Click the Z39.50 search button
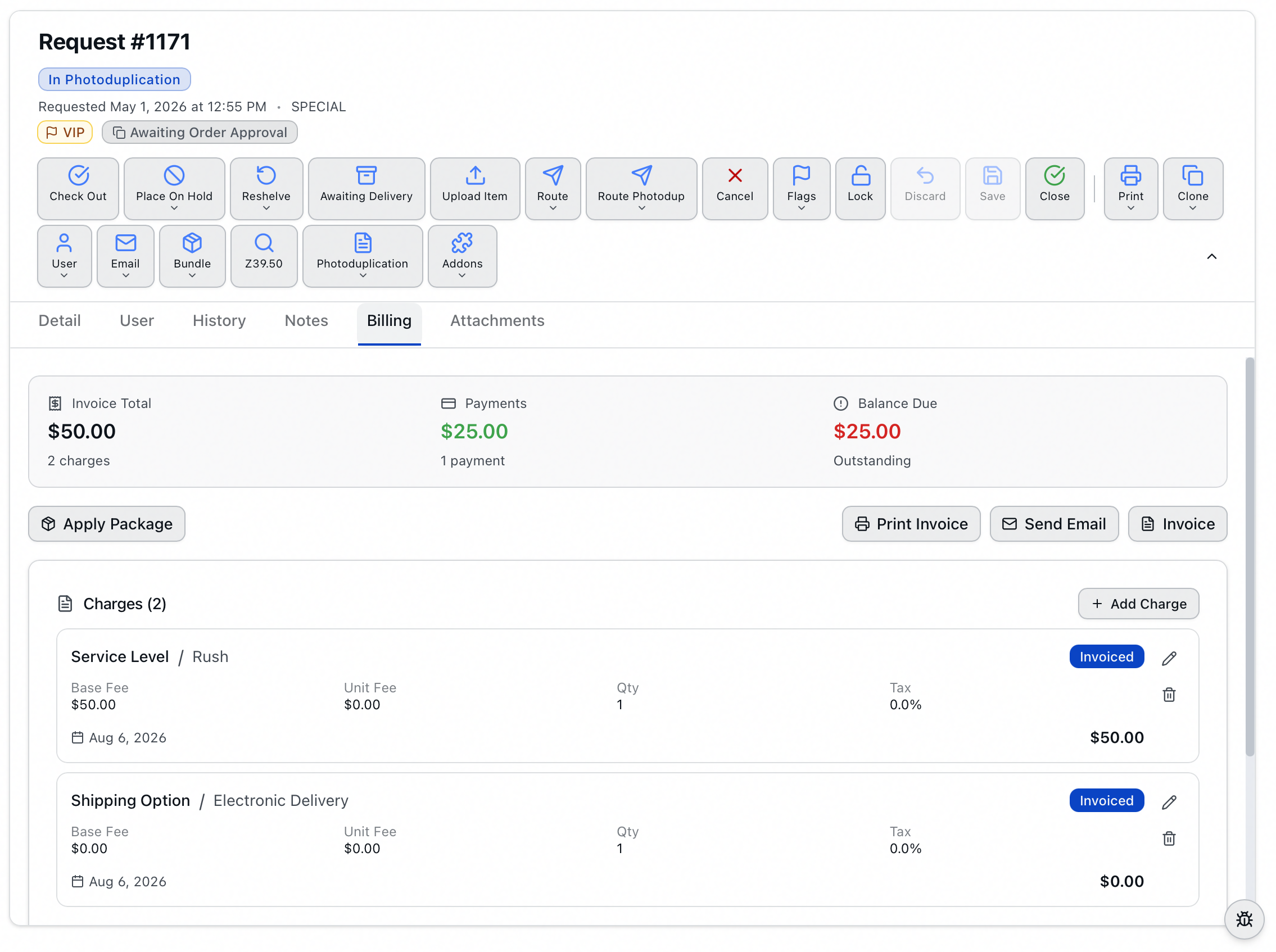The height and width of the screenshot is (952, 1276). click(264, 256)
